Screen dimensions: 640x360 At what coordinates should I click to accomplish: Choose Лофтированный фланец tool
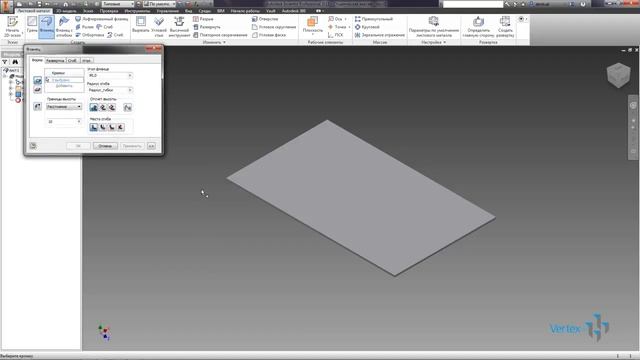click(x=102, y=19)
